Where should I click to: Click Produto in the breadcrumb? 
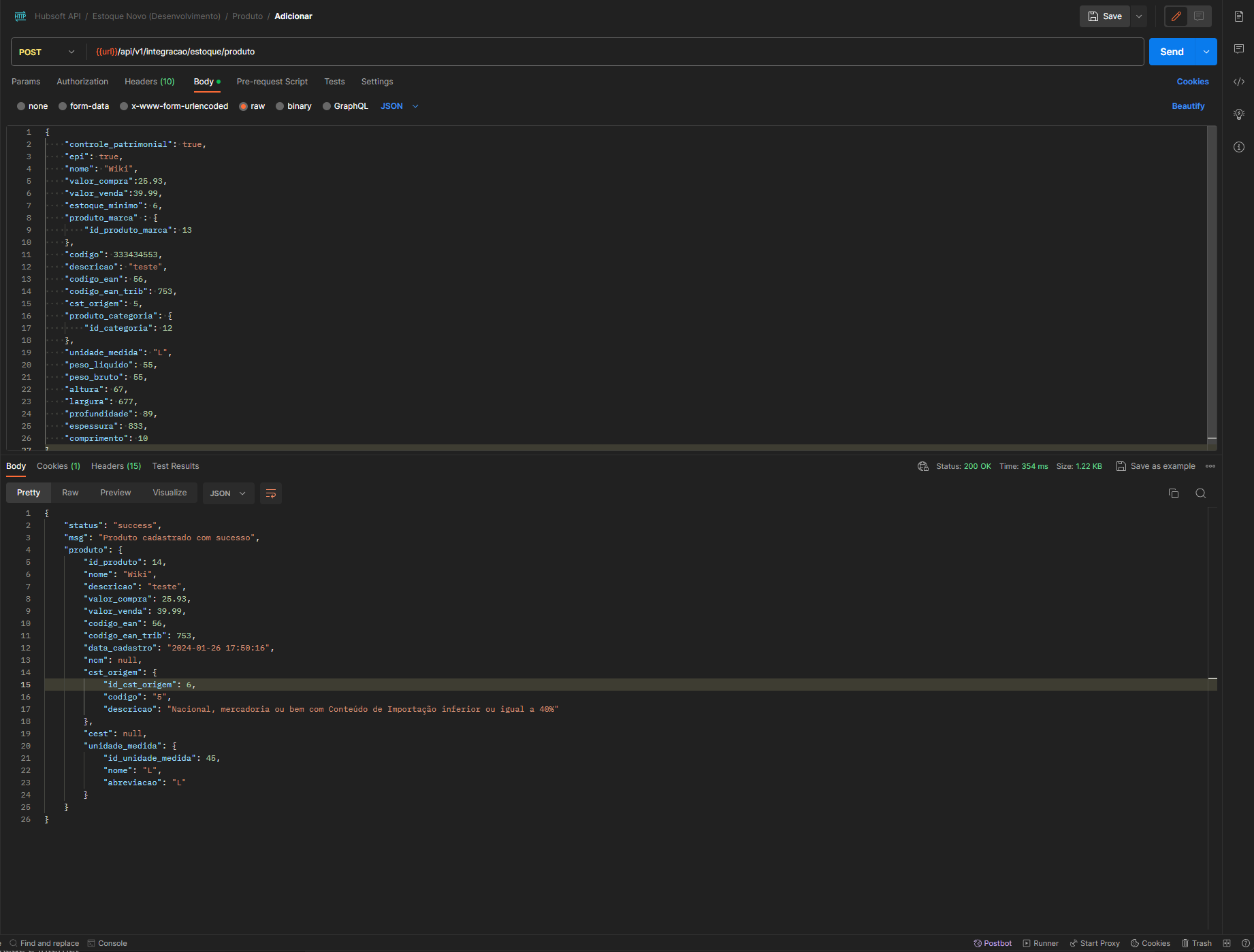247,16
